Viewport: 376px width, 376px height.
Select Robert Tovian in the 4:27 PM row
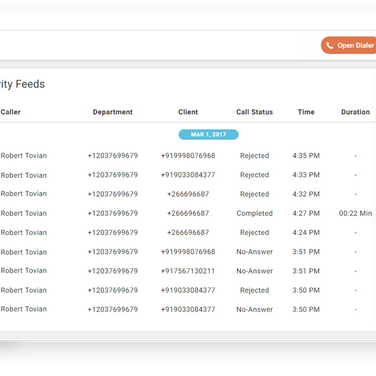tap(24, 213)
